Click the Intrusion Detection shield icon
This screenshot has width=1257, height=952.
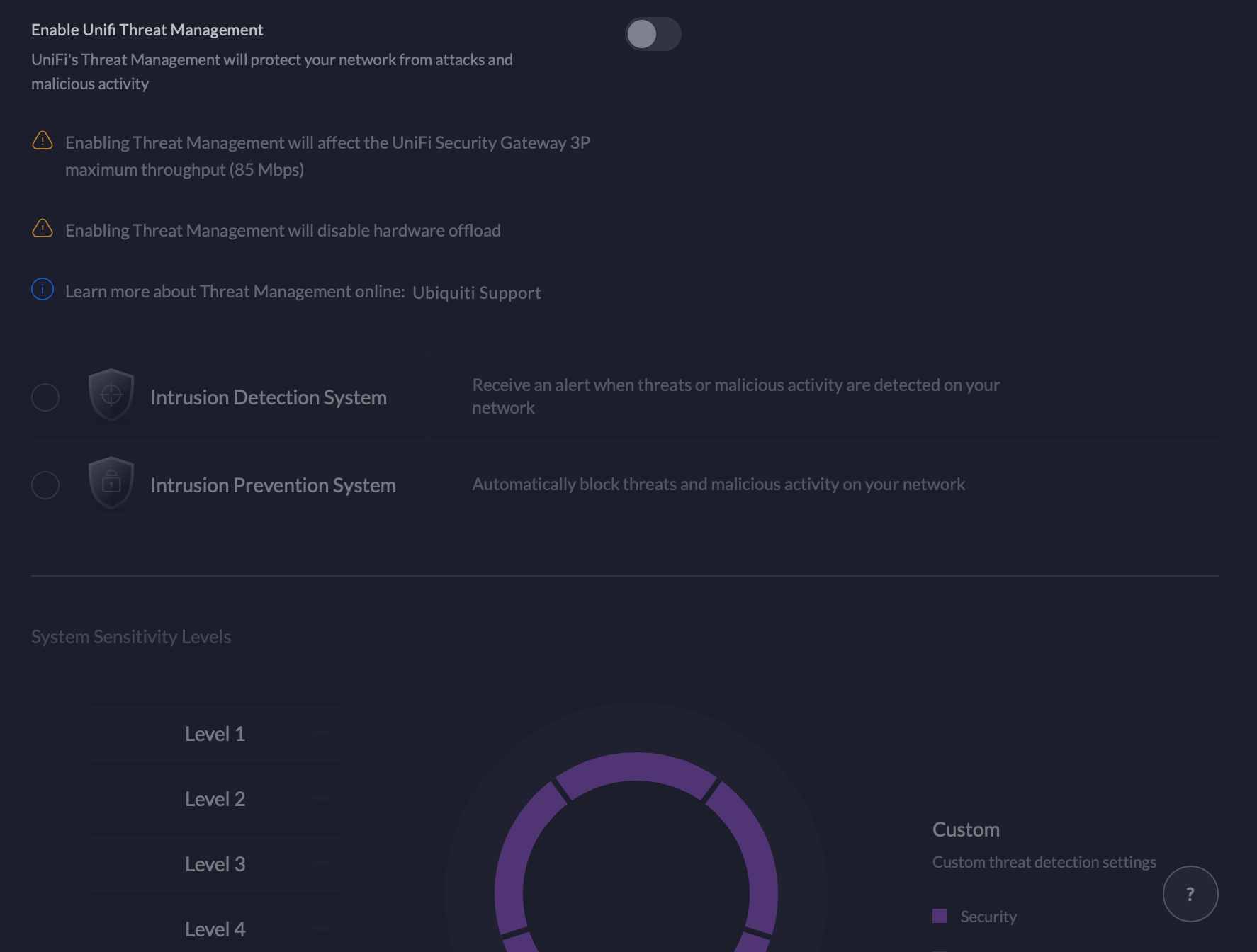point(111,395)
